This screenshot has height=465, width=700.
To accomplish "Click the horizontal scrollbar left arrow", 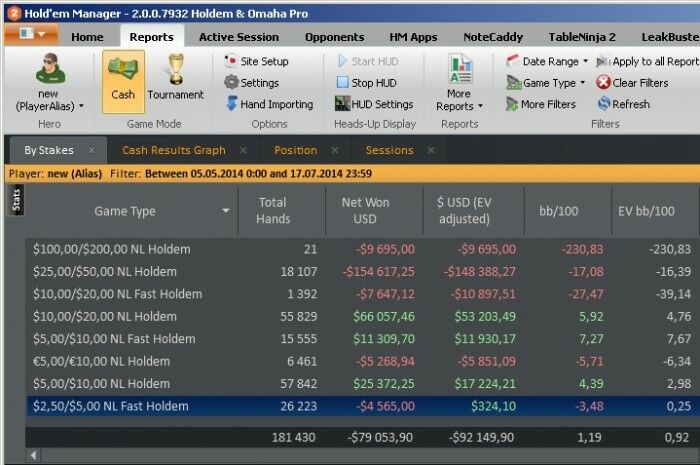I will coord(33,456).
